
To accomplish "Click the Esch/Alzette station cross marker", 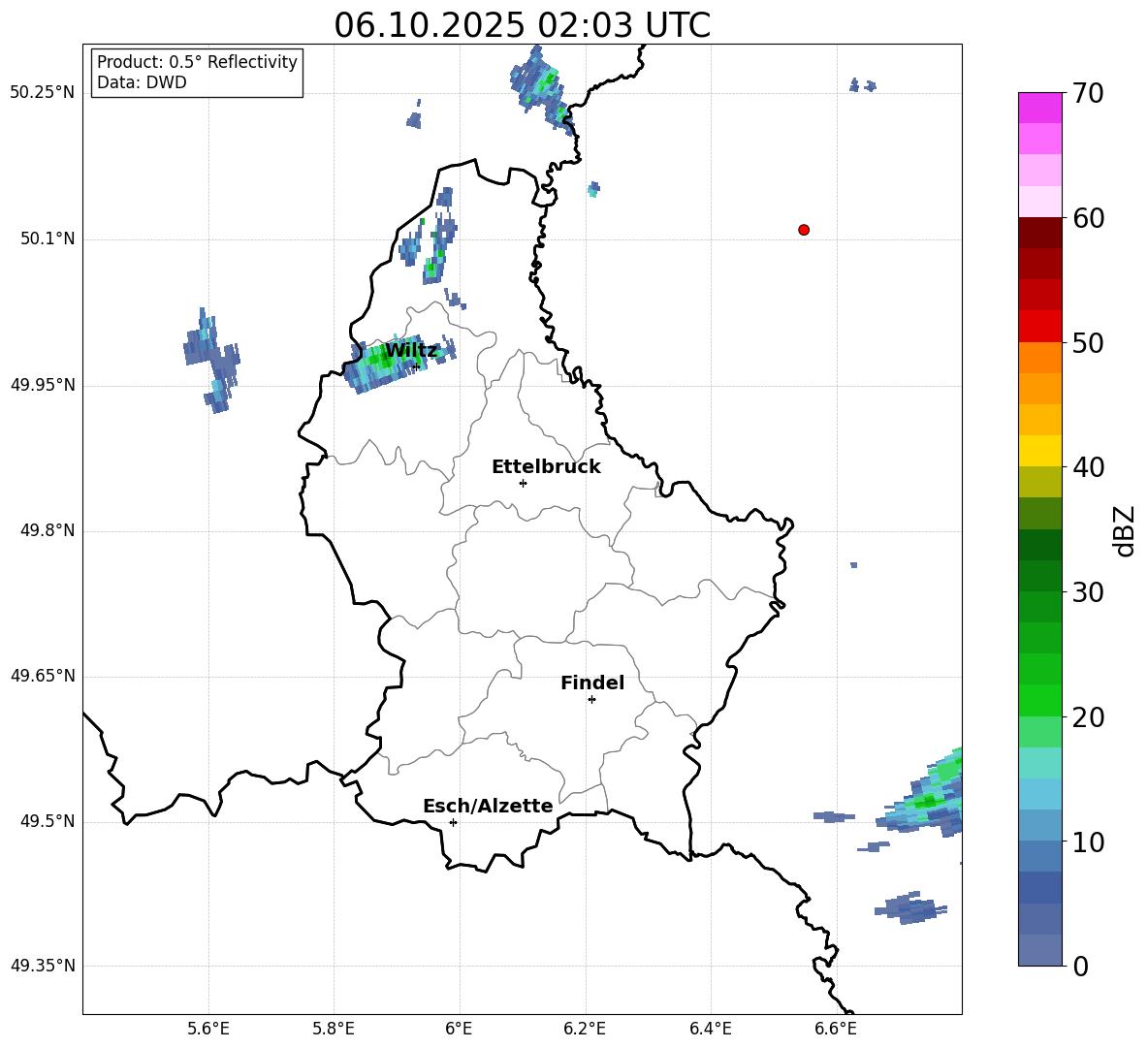I will 453,822.
